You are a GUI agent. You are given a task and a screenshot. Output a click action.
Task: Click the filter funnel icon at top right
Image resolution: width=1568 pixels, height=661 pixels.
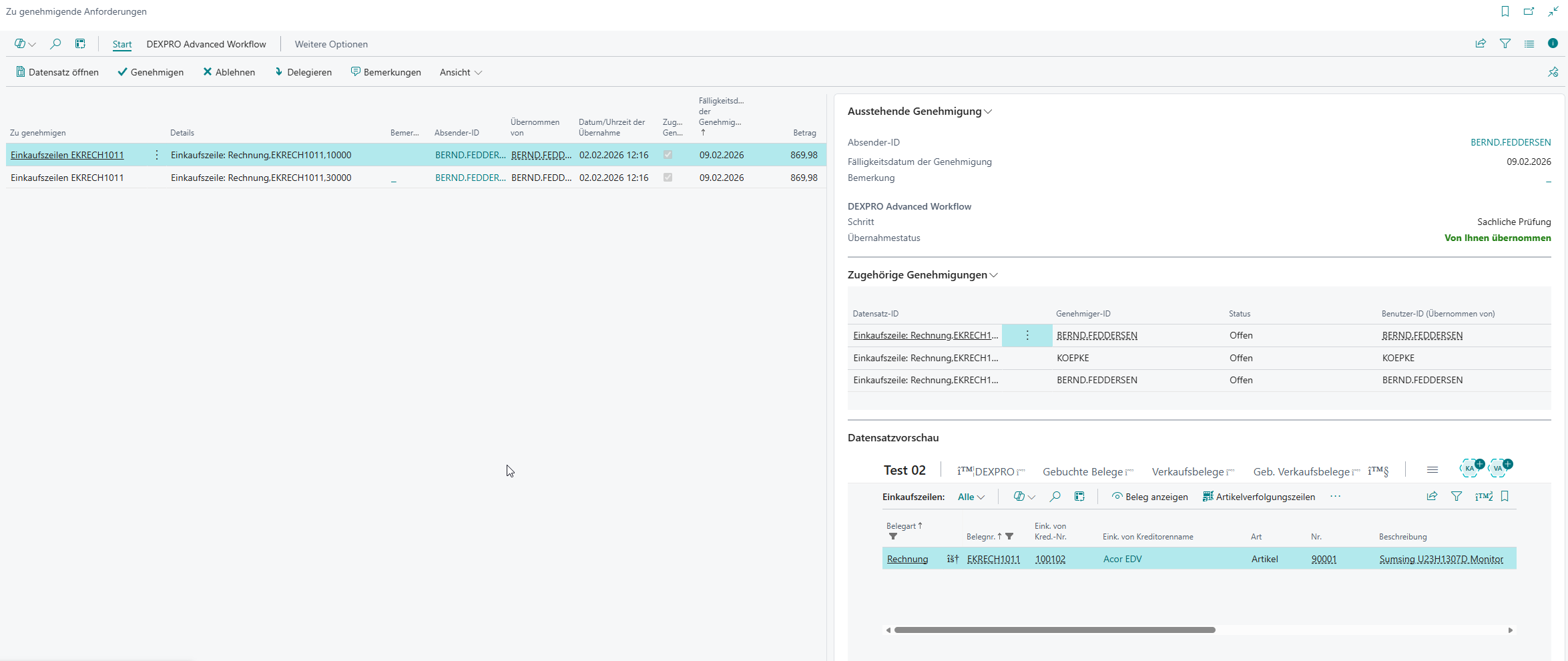[x=1505, y=44]
